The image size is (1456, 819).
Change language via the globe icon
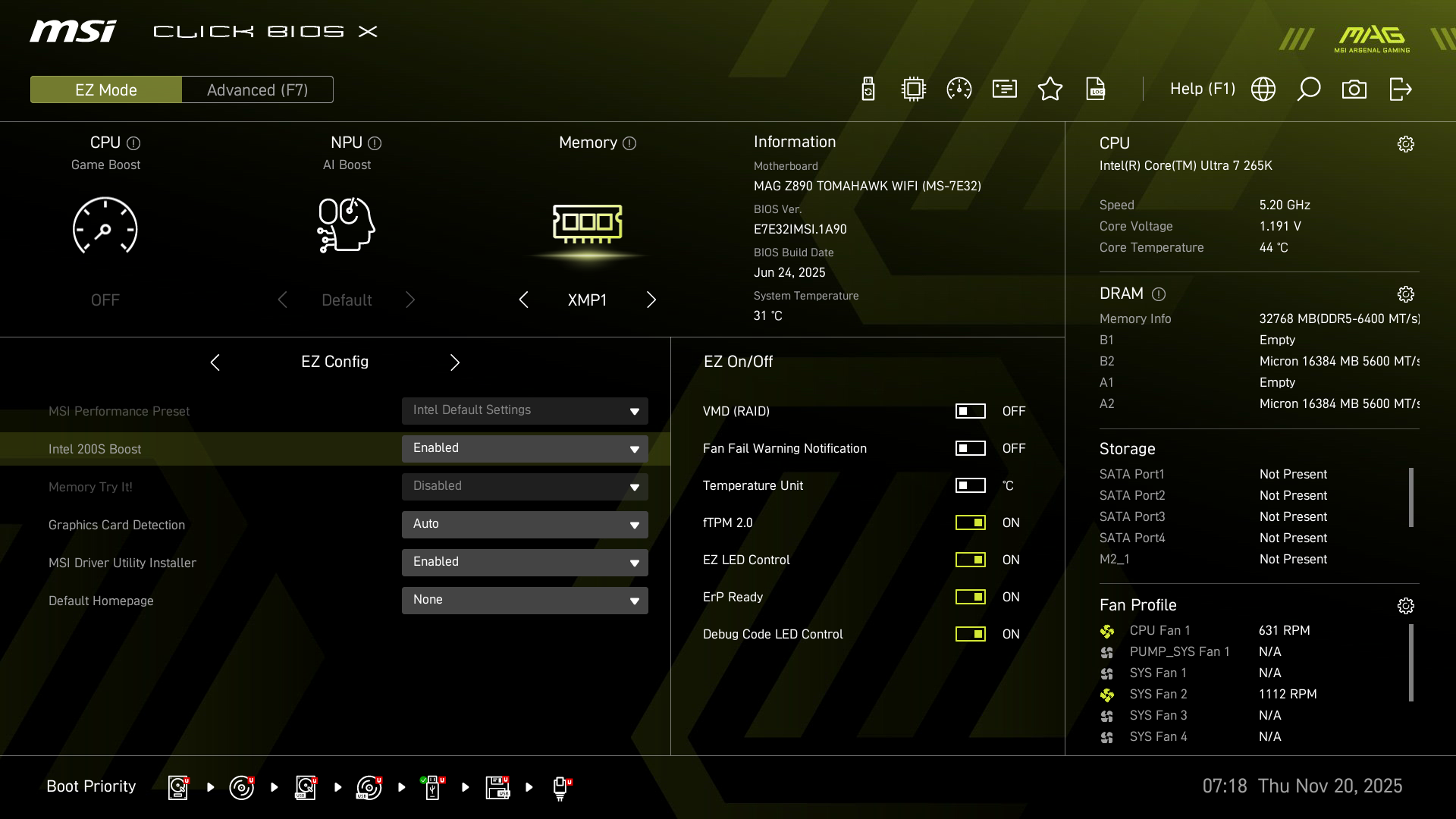pyautogui.click(x=1263, y=89)
